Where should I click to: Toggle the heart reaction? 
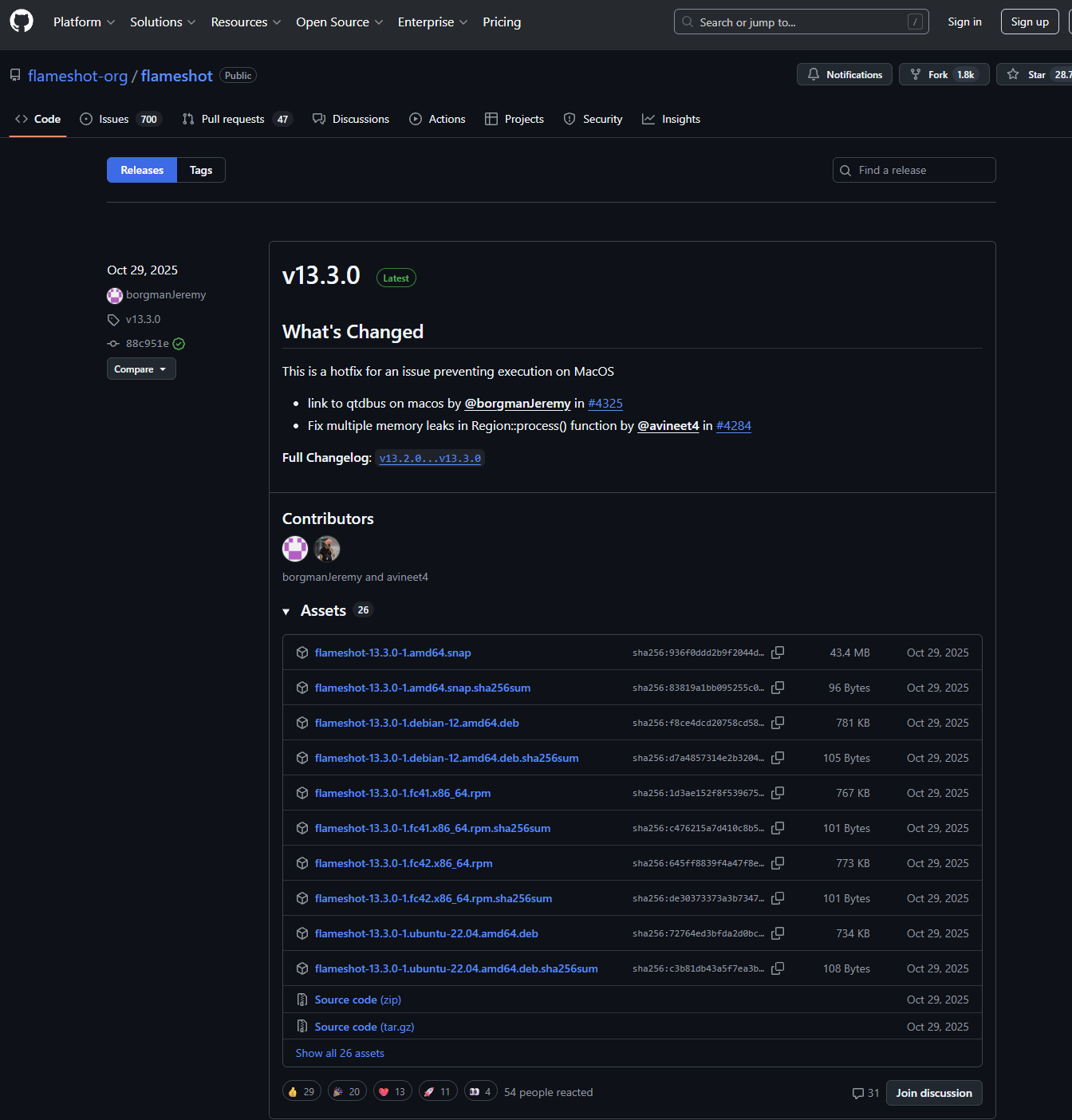[x=392, y=1091]
